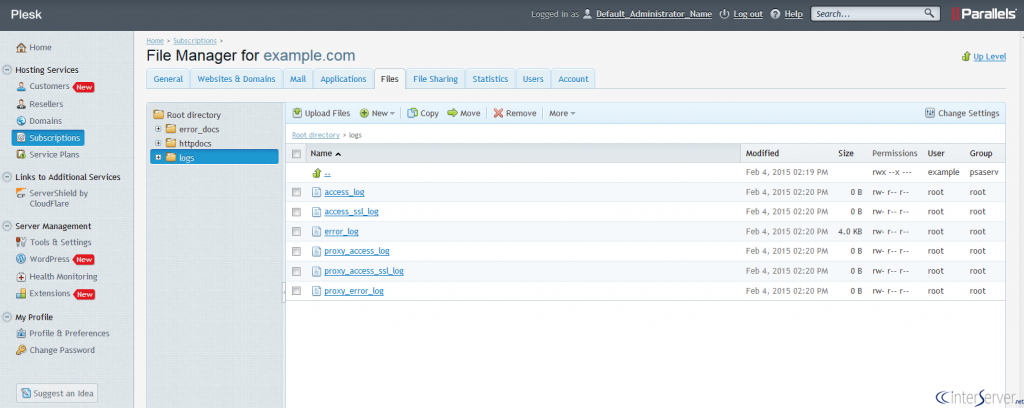Click the sidebar panel collapse handle
This screenshot has width=1024, height=408.
click(x=283, y=292)
